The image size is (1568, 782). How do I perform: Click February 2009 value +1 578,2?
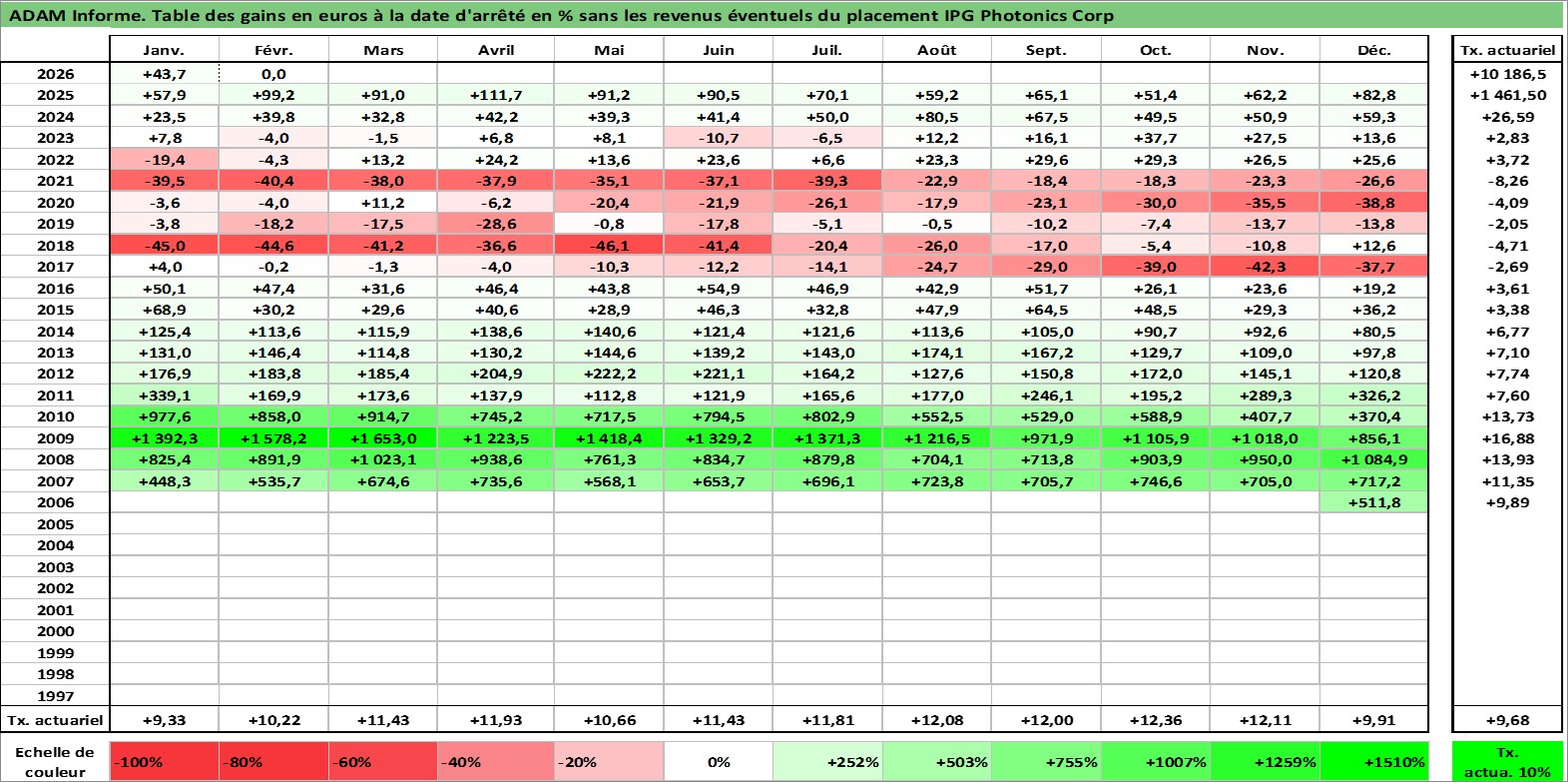273,438
